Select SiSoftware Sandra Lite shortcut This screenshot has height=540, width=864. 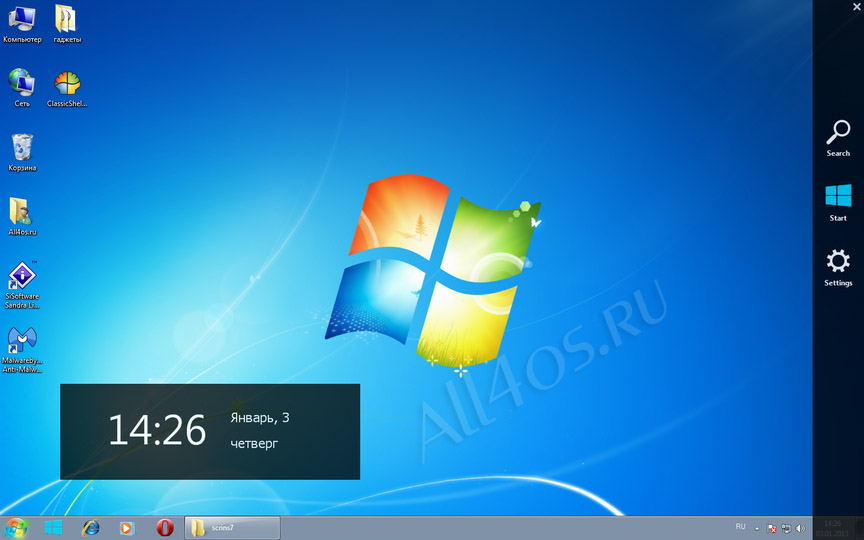coord(22,284)
